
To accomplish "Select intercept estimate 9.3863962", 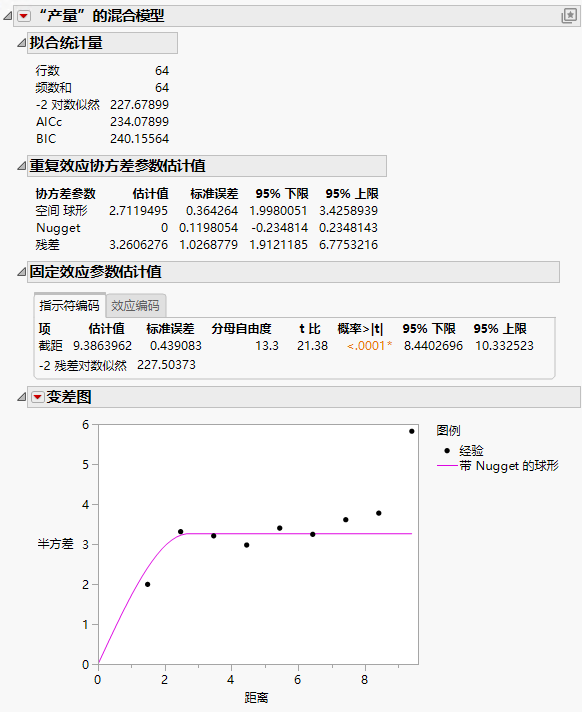I will click(103, 346).
